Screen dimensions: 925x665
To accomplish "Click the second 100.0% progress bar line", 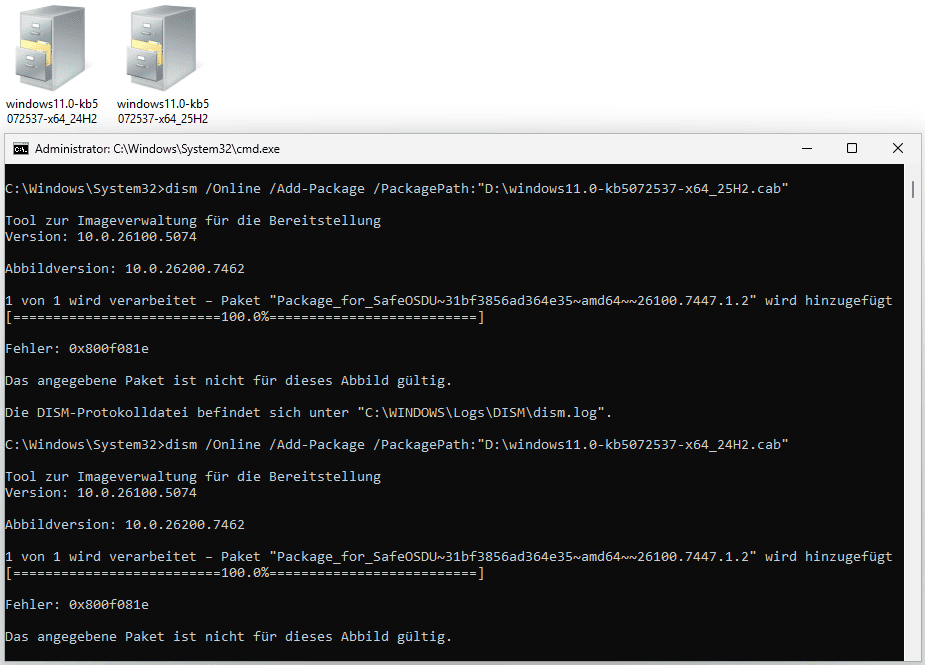I will 245,574.
